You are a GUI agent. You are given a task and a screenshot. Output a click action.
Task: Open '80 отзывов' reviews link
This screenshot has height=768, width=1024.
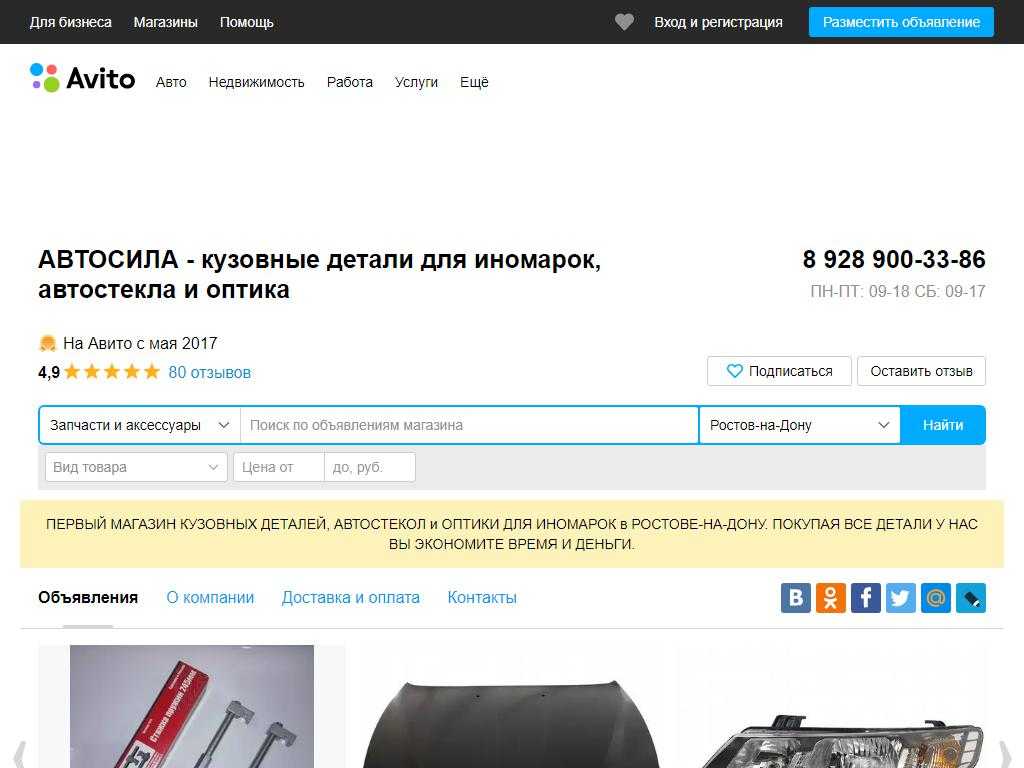210,372
